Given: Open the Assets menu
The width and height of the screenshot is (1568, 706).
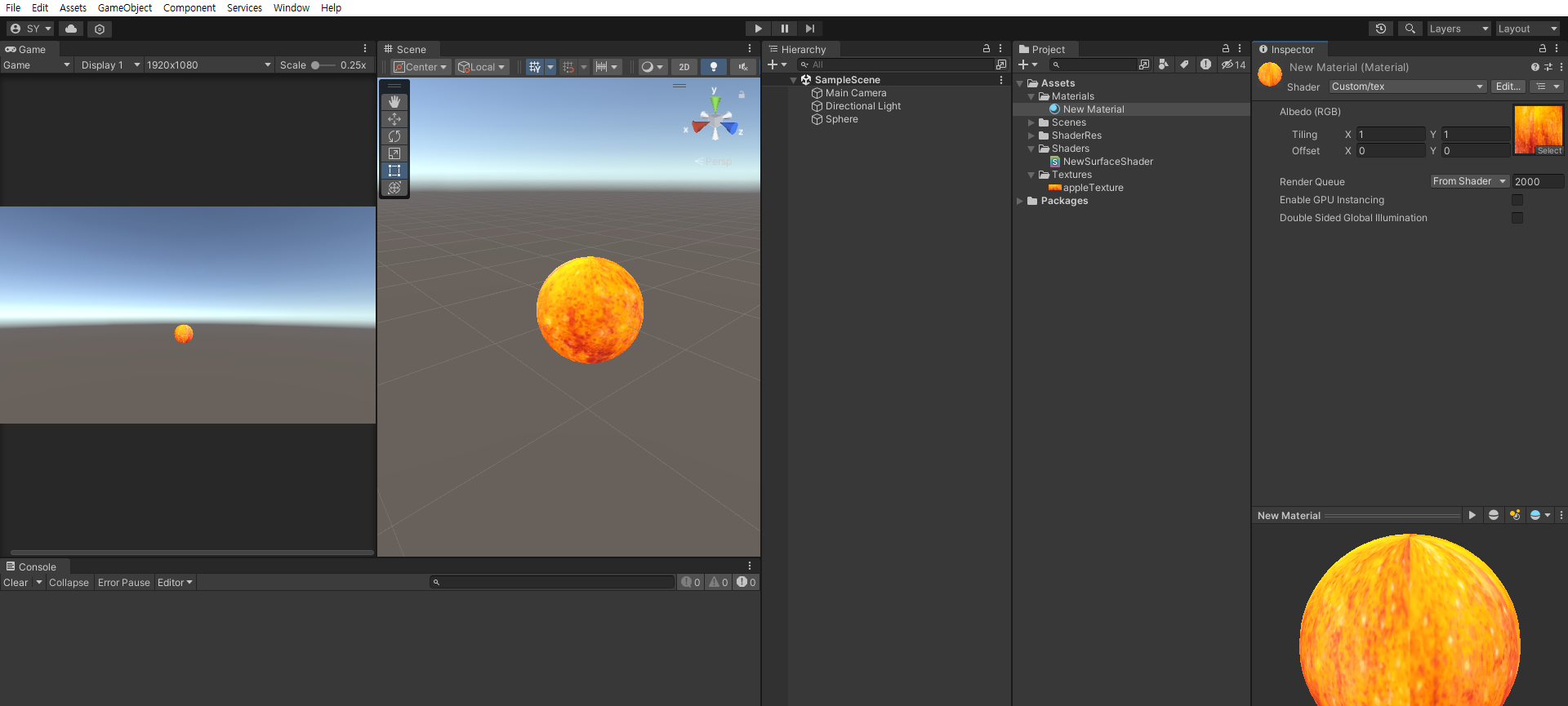Looking at the screenshot, I should [x=73, y=8].
